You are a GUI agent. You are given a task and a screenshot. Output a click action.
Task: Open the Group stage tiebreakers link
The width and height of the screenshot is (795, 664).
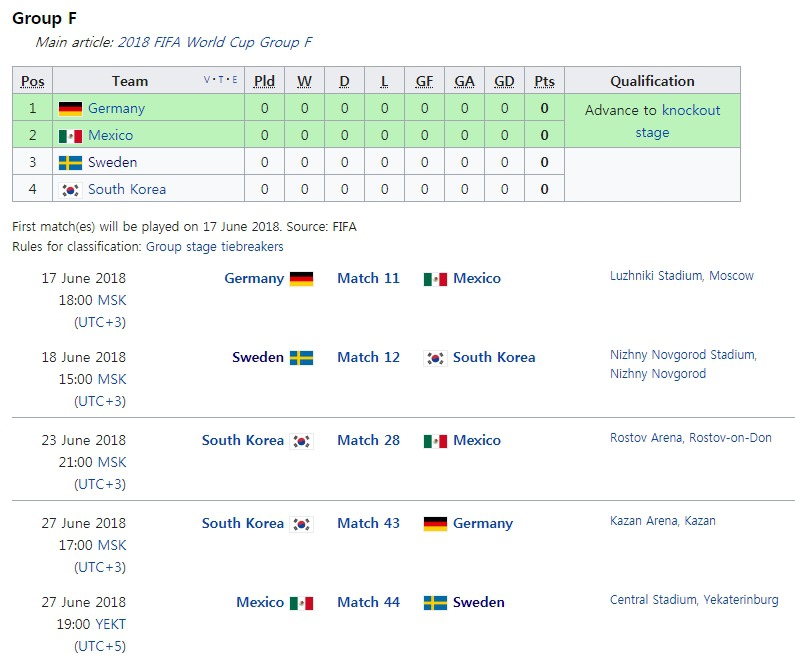[214, 247]
